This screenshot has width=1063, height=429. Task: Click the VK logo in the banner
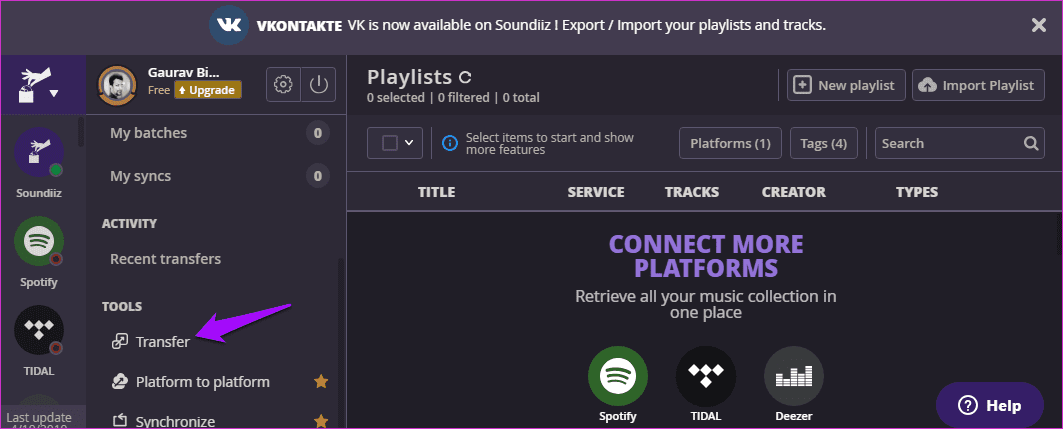(228, 26)
